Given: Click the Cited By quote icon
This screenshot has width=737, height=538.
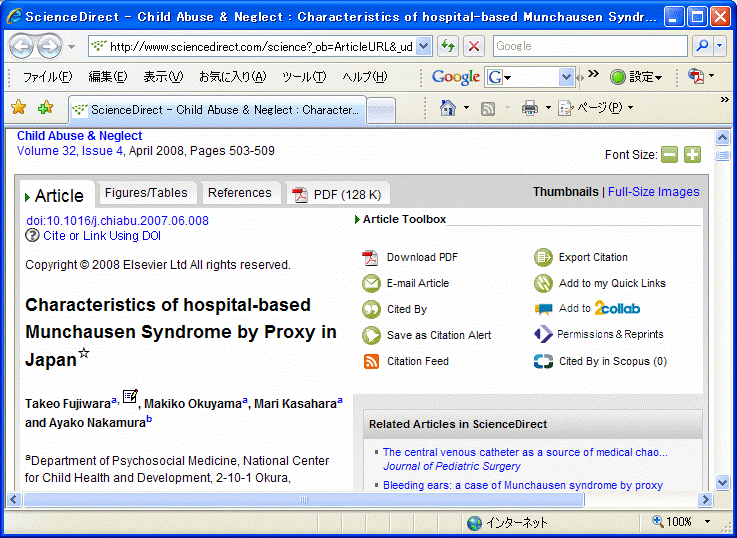Looking at the screenshot, I should [x=371, y=309].
